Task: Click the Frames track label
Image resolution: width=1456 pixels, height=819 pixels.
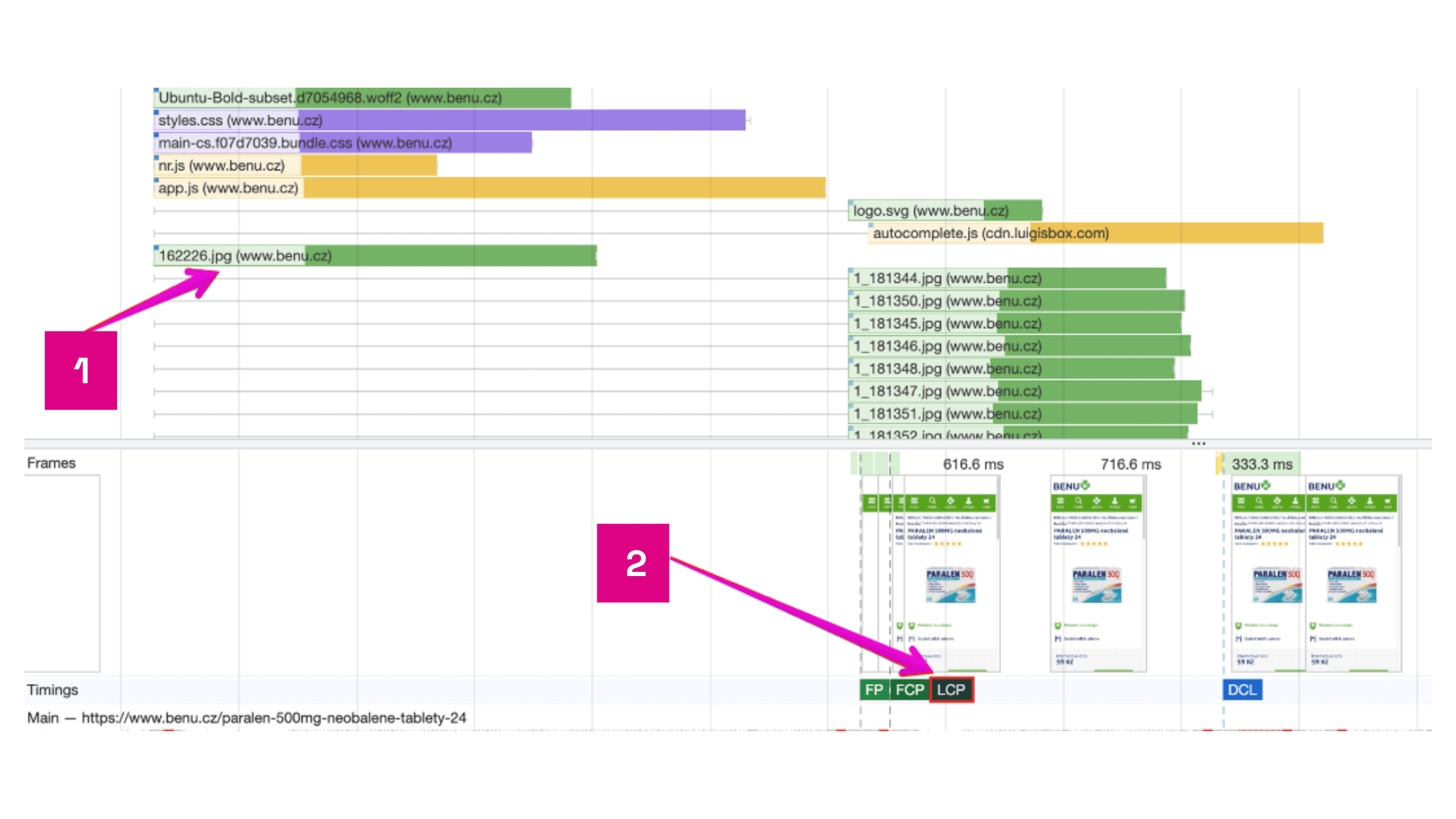Action: click(x=51, y=463)
